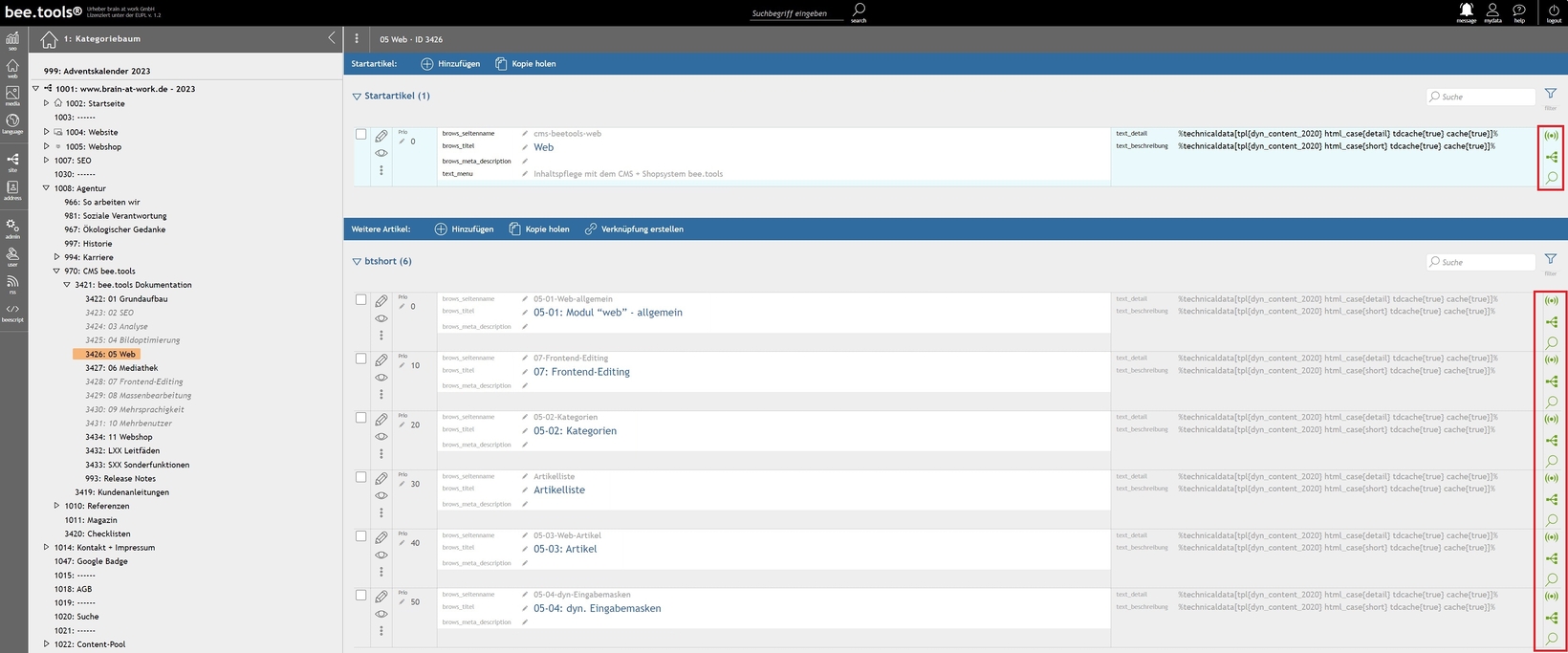The height and width of the screenshot is (653, 1568).
Task: Open the admin settings in the sidebar
Action: (12, 229)
